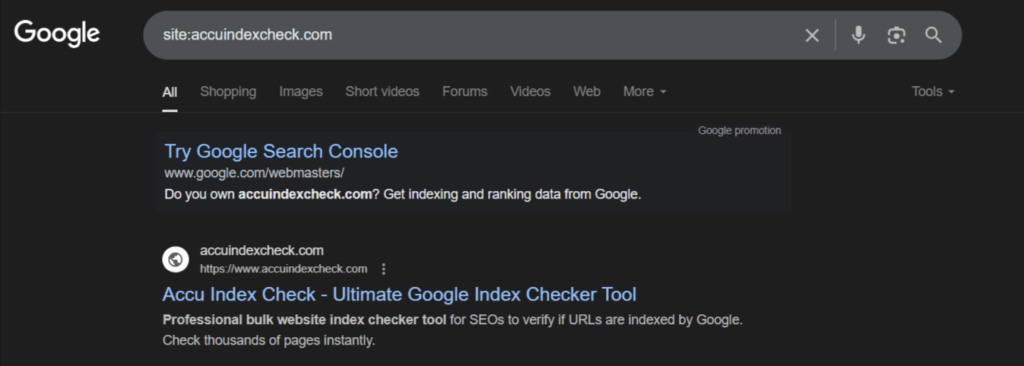Expand the More dropdown
The image size is (1024, 366).
[x=645, y=92]
